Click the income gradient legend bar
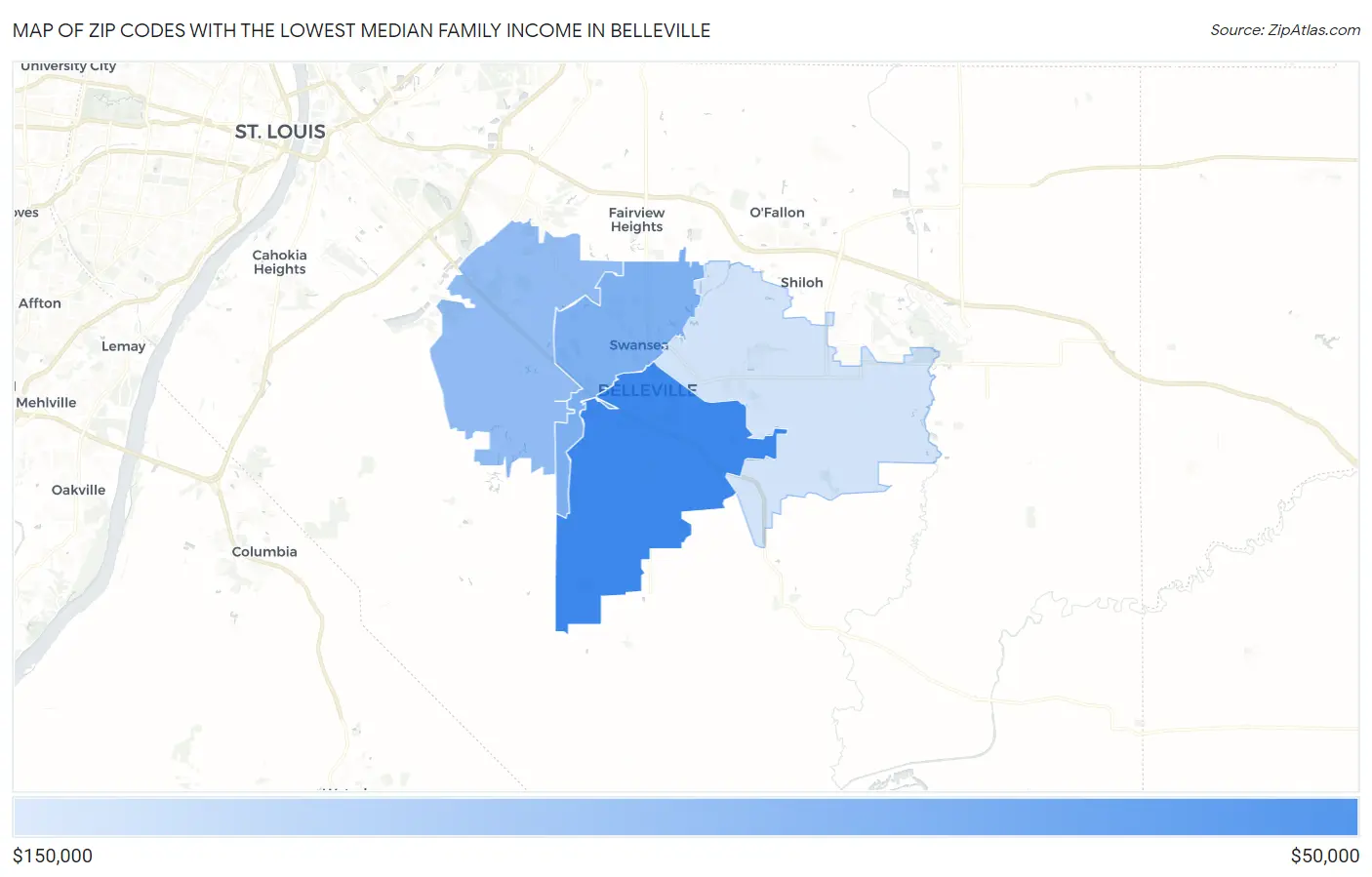 685,817
